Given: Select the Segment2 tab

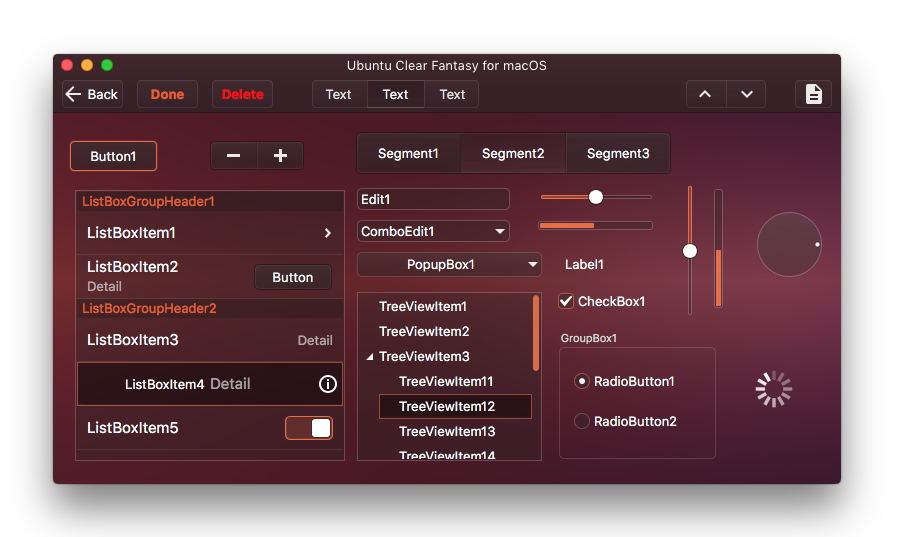Looking at the screenshot, I should pyautogui.click(x=513, y=153).
